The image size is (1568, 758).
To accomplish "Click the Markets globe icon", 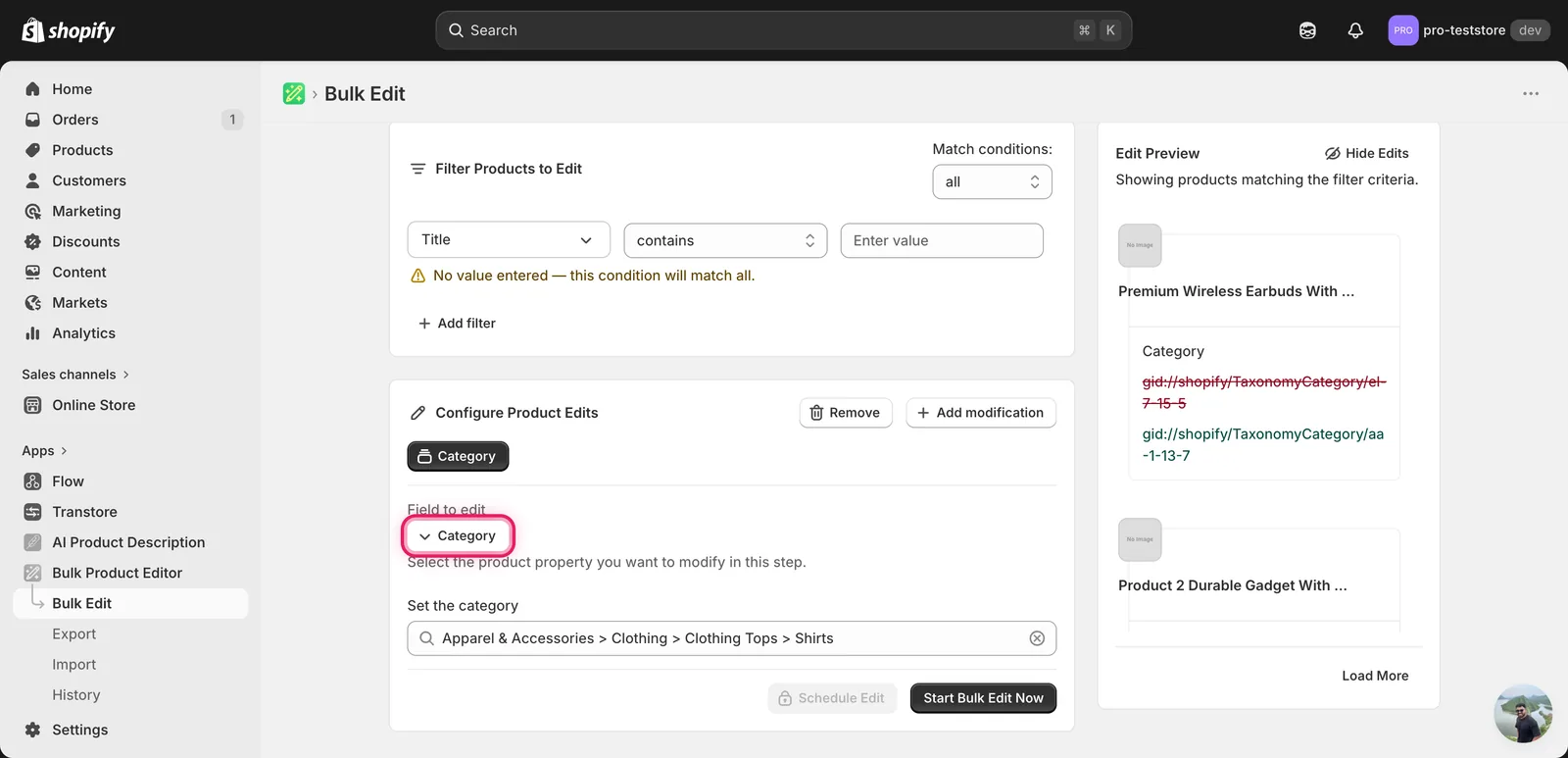I will pos(32,302).
